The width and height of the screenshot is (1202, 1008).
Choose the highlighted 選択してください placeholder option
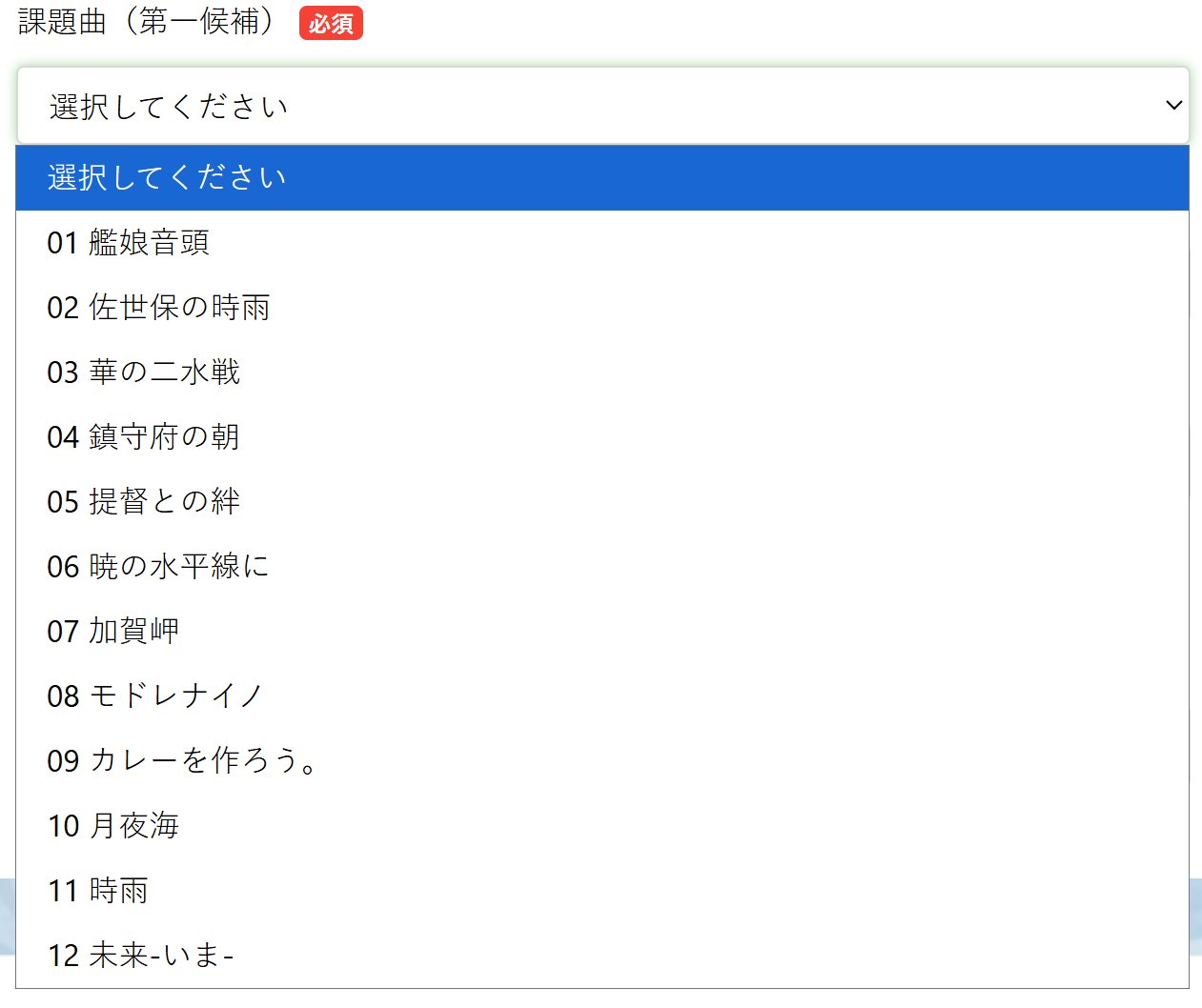click(x=167, y=178)
